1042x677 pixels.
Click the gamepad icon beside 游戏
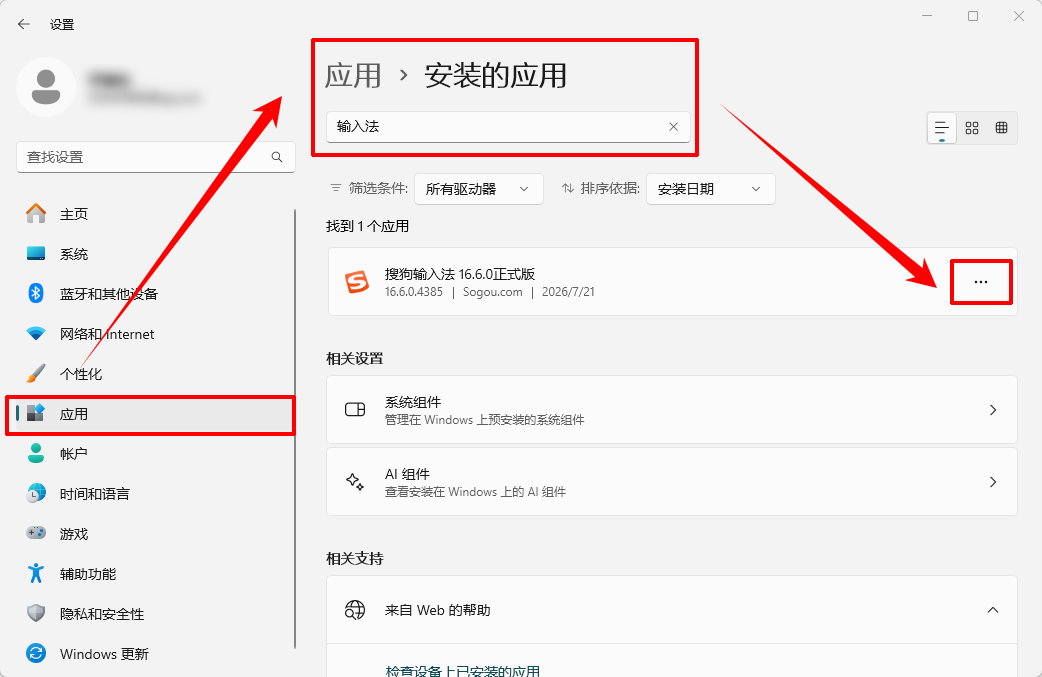[36, 533]
